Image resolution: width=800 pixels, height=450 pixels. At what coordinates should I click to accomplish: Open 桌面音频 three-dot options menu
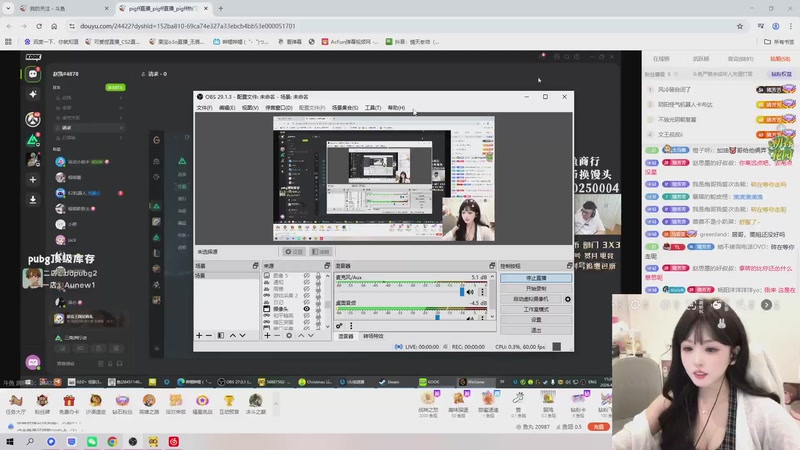click(482, 317)
